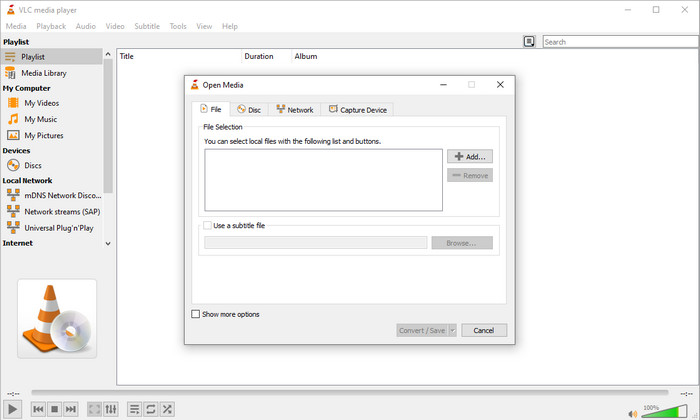700x420 pixels.
Task: Sort playlist by Title column
Action: 179,56
